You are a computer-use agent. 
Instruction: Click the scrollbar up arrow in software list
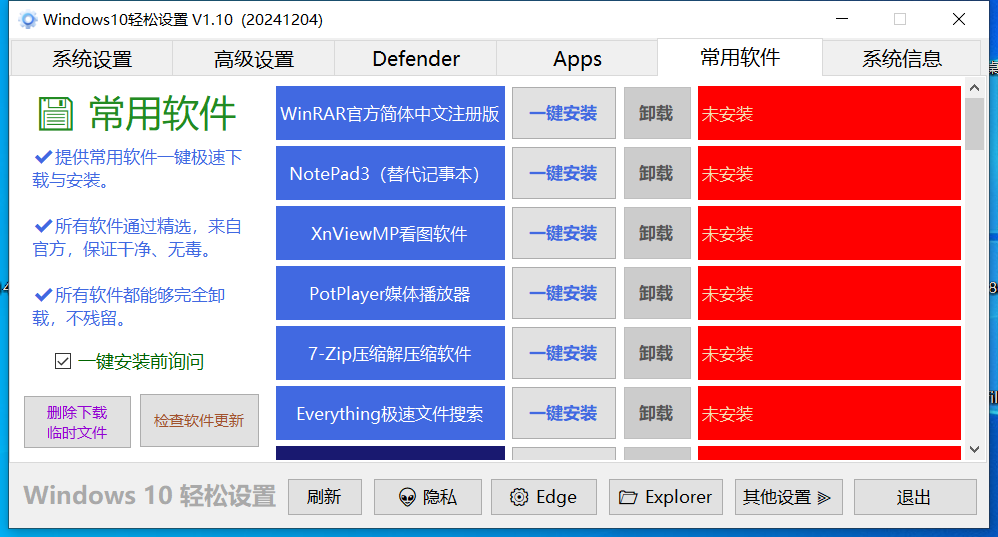pyautogui.click(x=974, y=88)
